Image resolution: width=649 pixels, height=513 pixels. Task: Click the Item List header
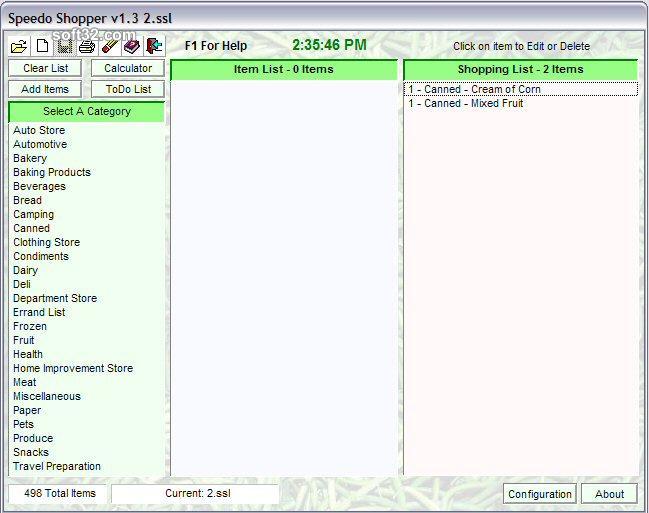coord(284,70)
